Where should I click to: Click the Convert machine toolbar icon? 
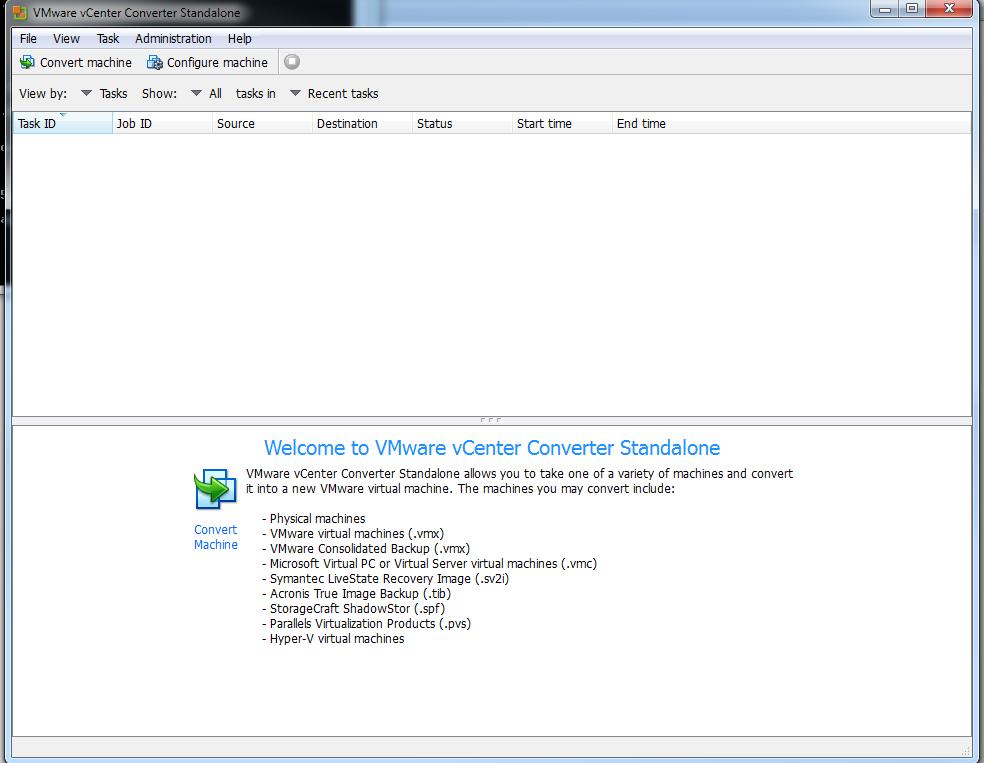click(x=27, y=62)
